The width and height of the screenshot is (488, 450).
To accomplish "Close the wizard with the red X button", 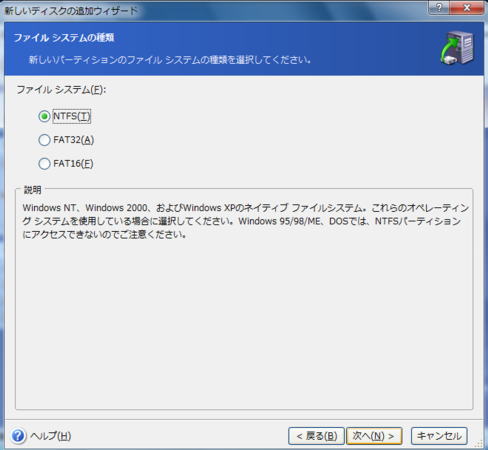I will [x=467, y=7].
